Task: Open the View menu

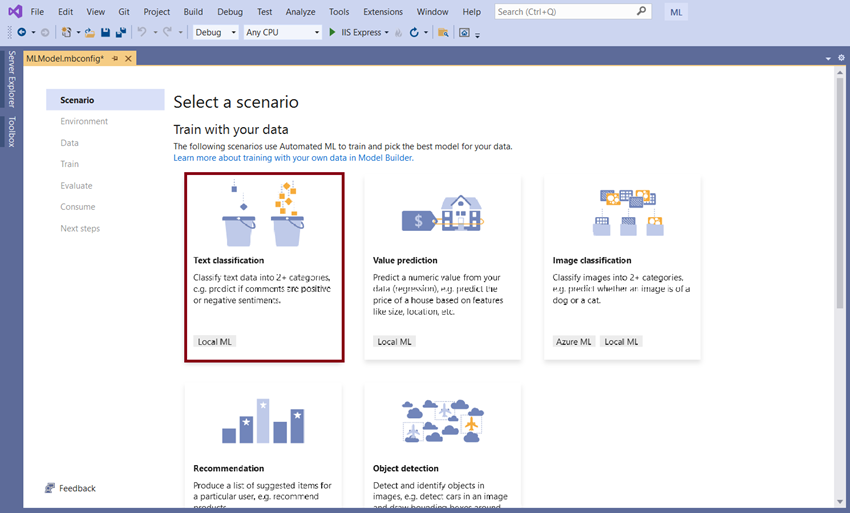Action: point(95,11)
